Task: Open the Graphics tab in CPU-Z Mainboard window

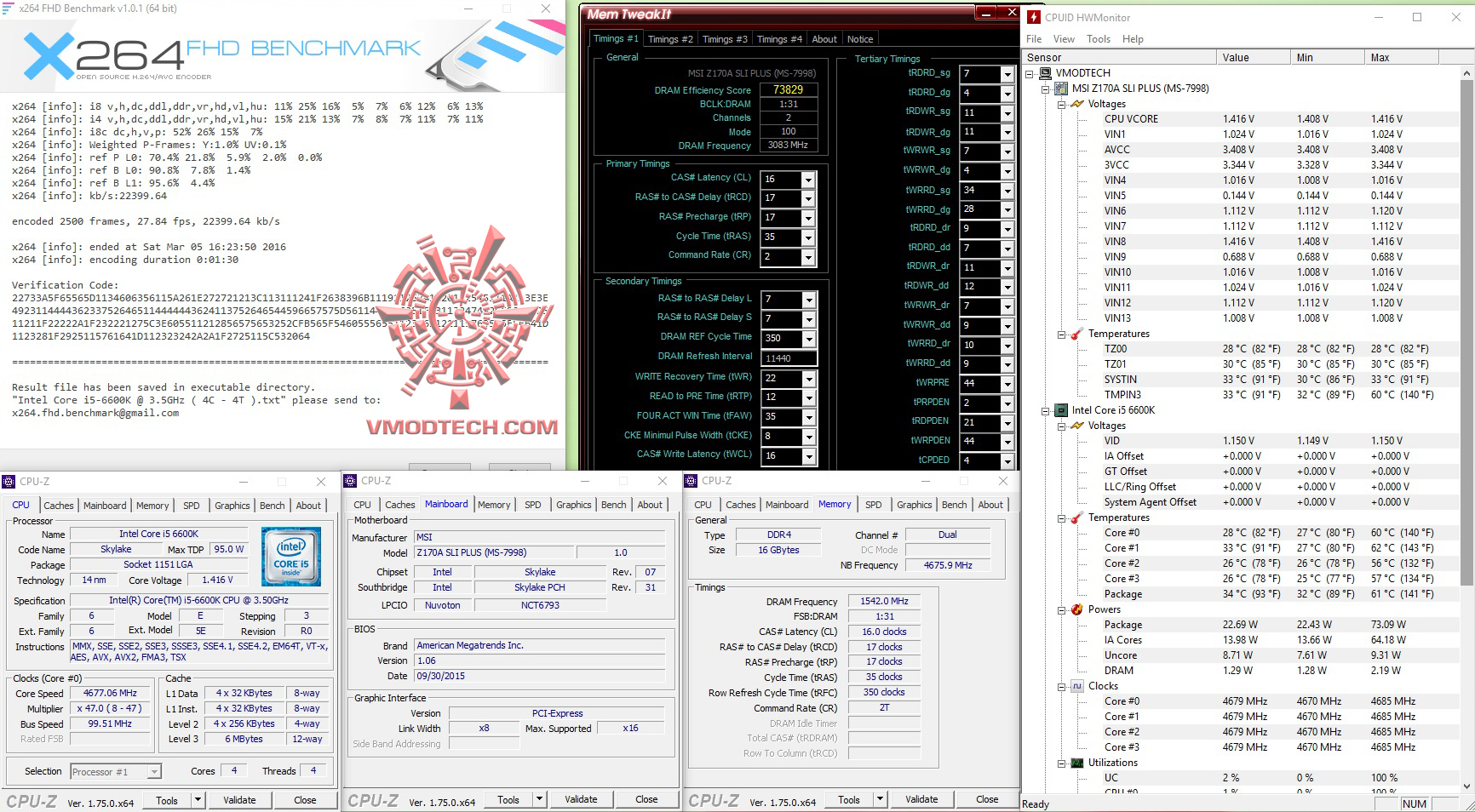Action: coord(573,505)
